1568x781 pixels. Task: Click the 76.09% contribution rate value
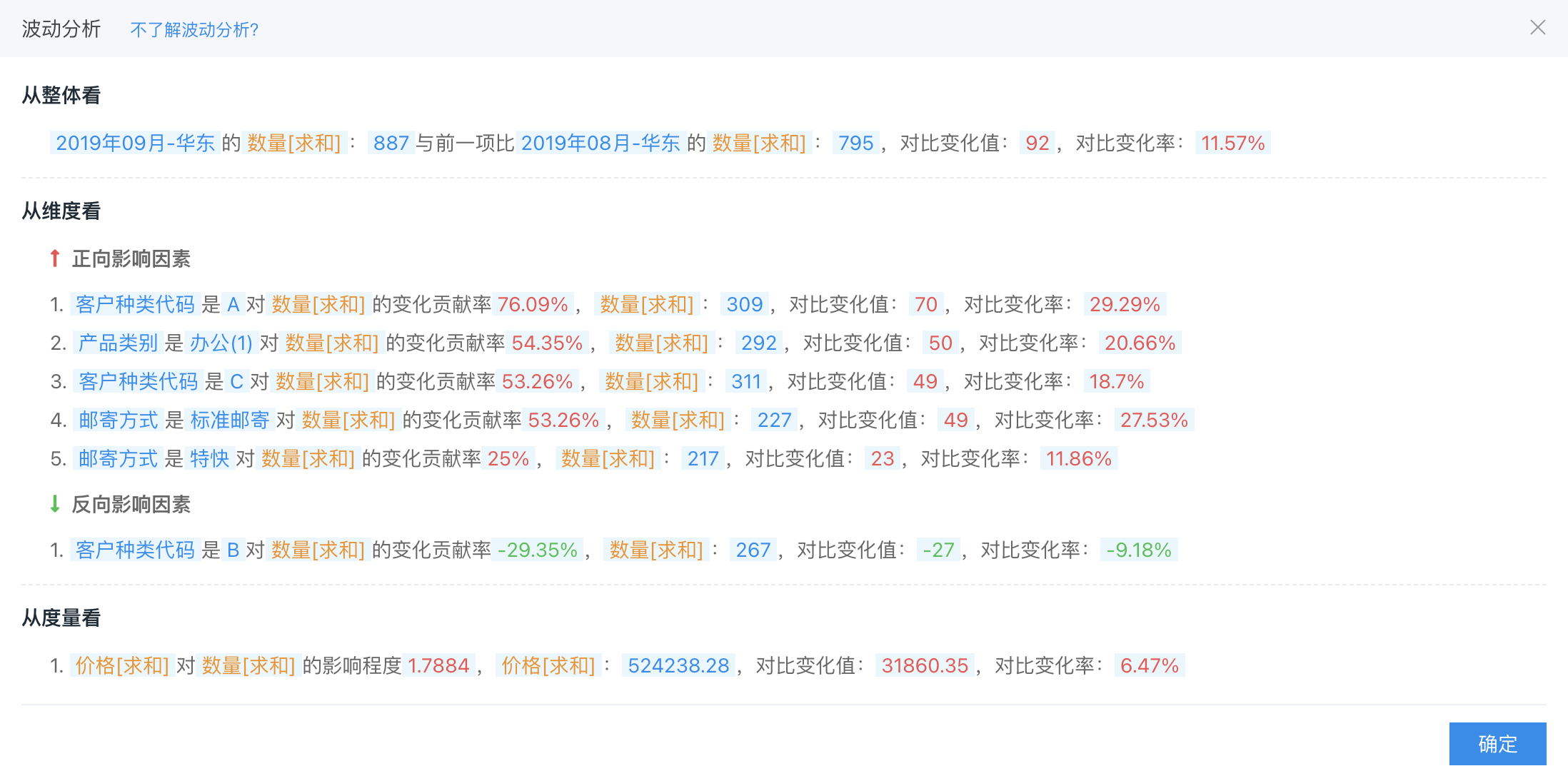533,305
